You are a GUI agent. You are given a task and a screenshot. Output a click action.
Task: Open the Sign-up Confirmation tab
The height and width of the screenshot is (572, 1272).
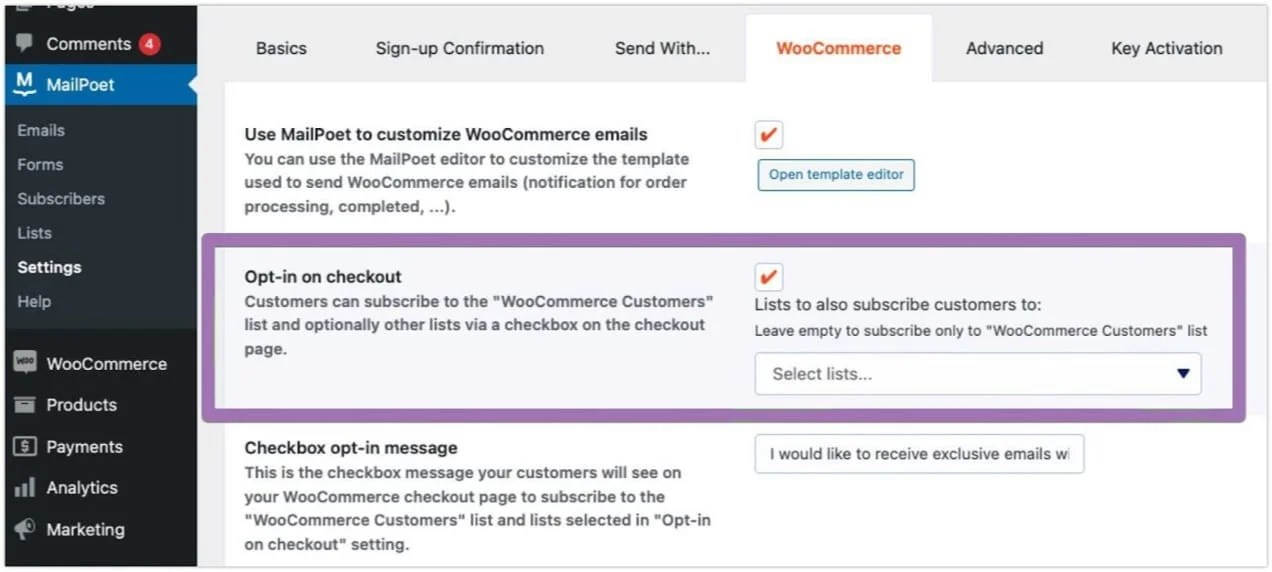pyautogui.click(x=460, y=48)
